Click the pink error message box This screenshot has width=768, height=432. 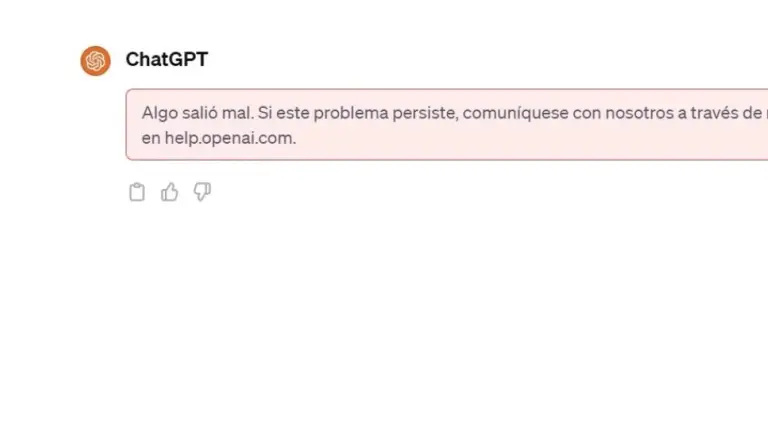coord(447,124)
